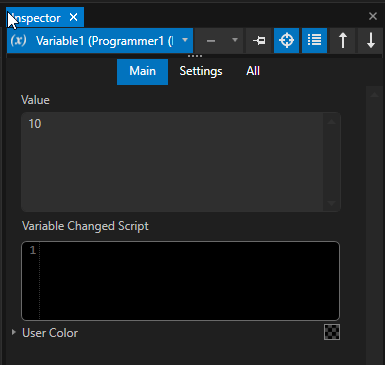Toggle the crosshair follow-selection icon
Screen dimensions: 385x365
click(286, 41)
